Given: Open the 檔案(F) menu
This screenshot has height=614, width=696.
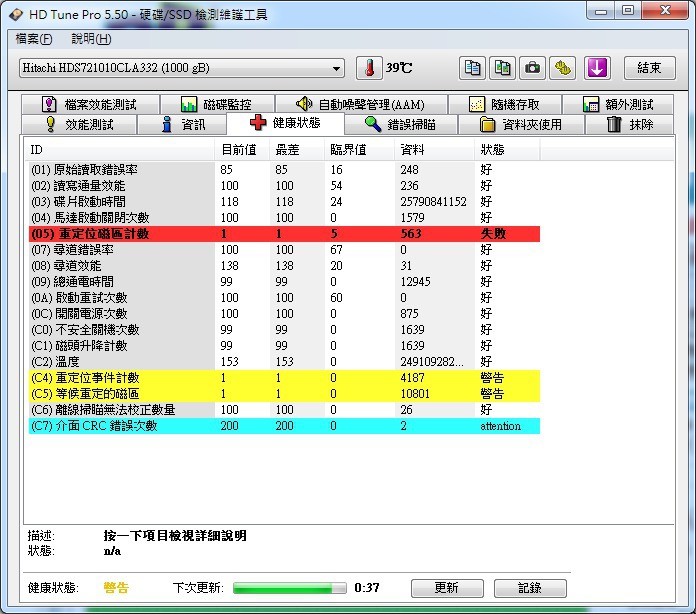Looking at the screenshot, I should coord(34,39).
